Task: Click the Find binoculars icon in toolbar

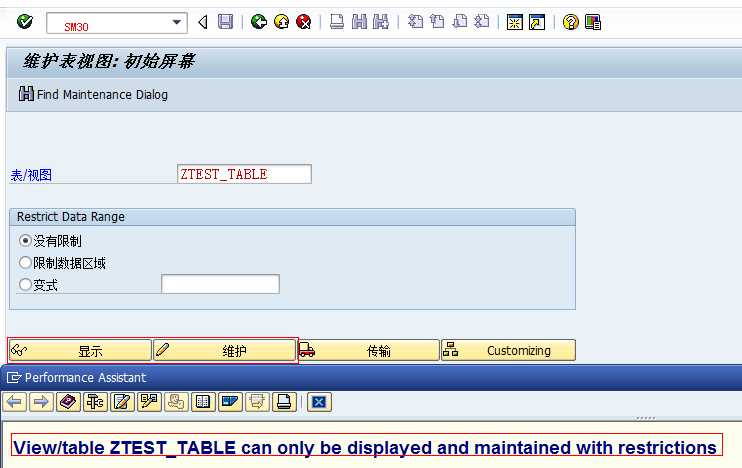Action: (359, 22)
